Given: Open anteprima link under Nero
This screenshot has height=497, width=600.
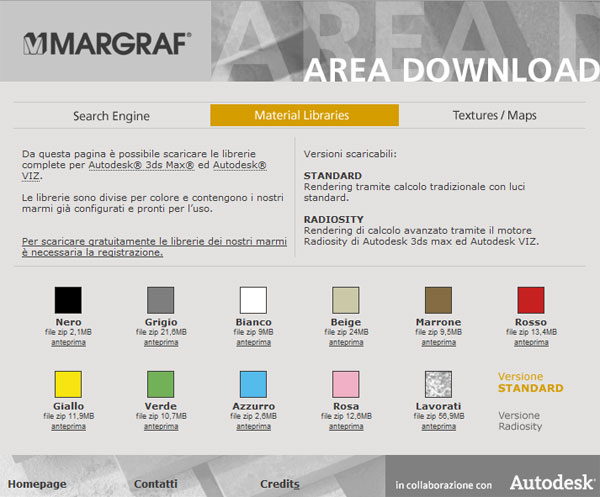Looking at the screenshot, I should (x=68, y=342).
